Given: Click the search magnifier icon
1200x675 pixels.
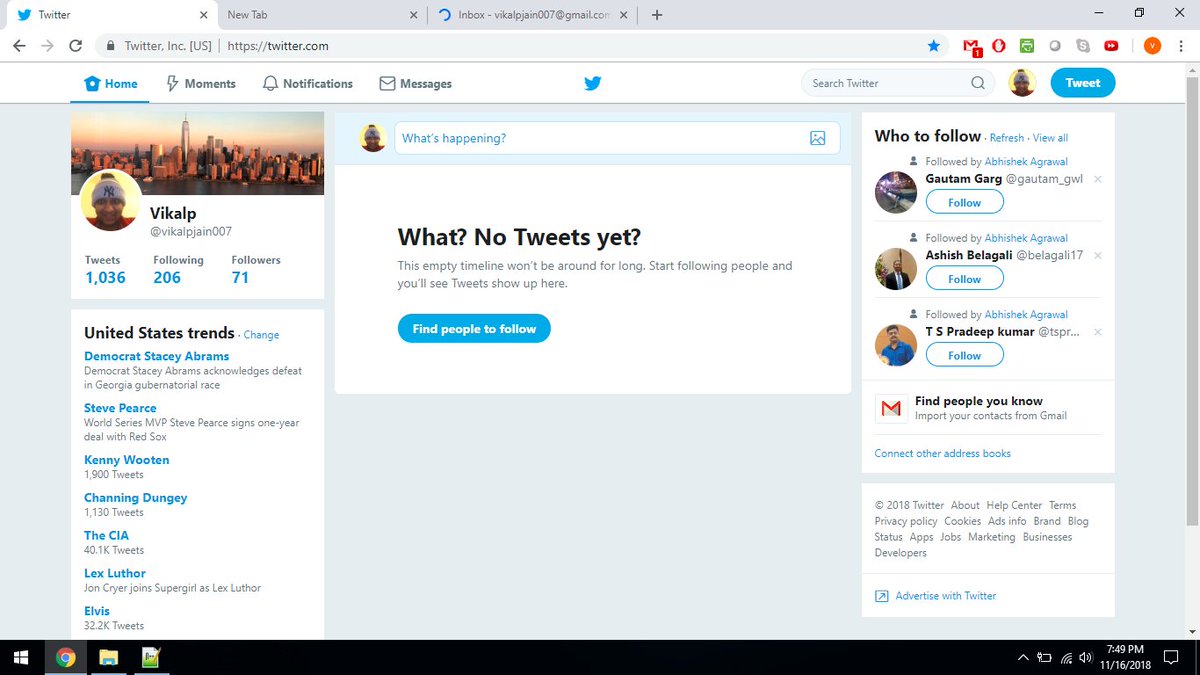Looking at the screenshot, I should pos(978,83).
